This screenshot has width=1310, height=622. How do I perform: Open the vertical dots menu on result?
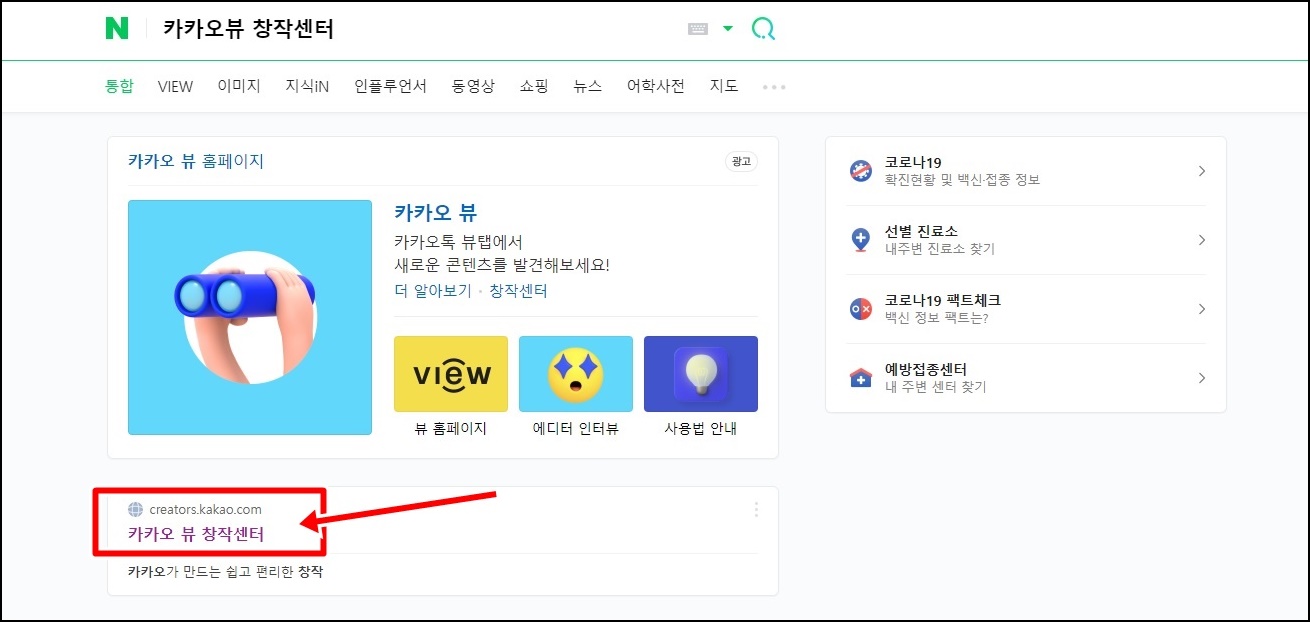click(x=756, y=510)
